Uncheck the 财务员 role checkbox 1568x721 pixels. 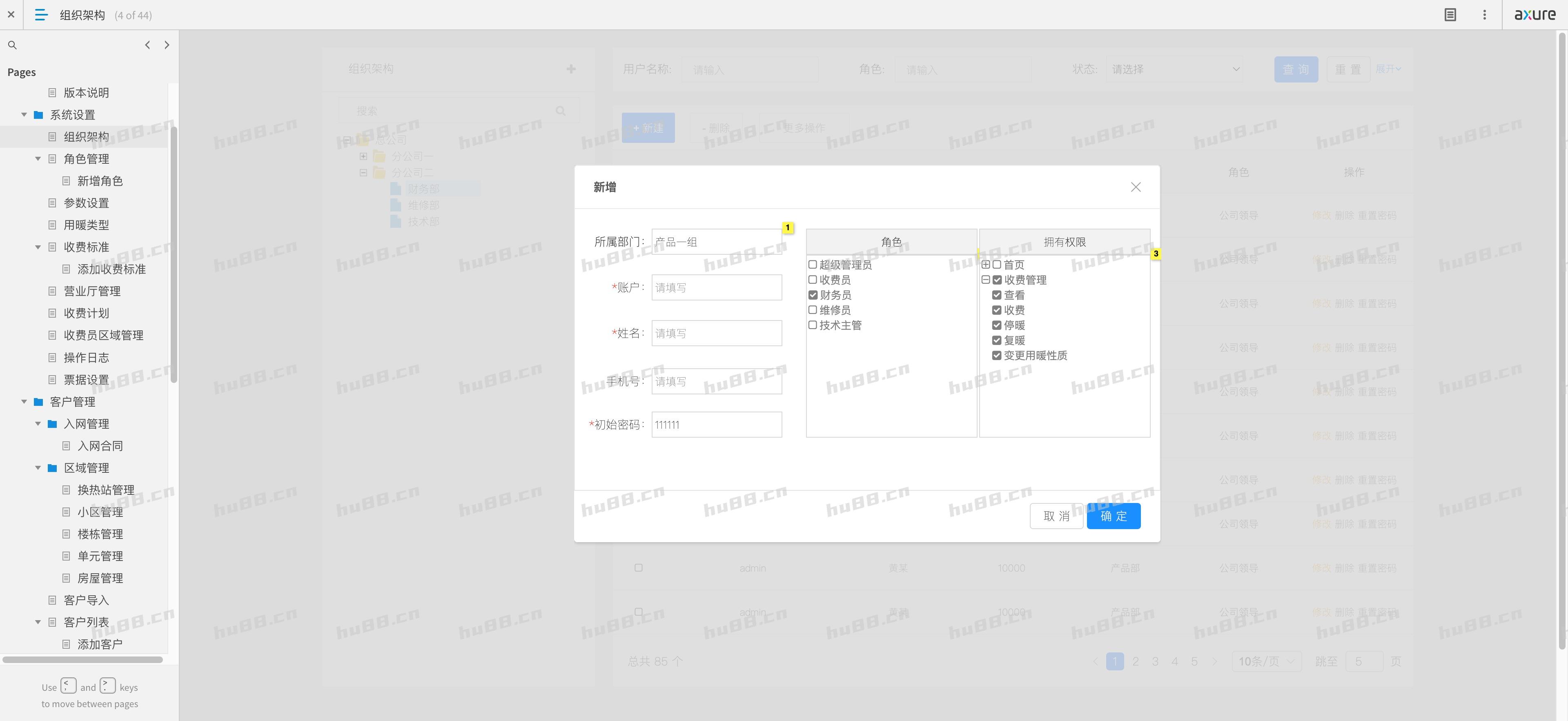[813, 295]
